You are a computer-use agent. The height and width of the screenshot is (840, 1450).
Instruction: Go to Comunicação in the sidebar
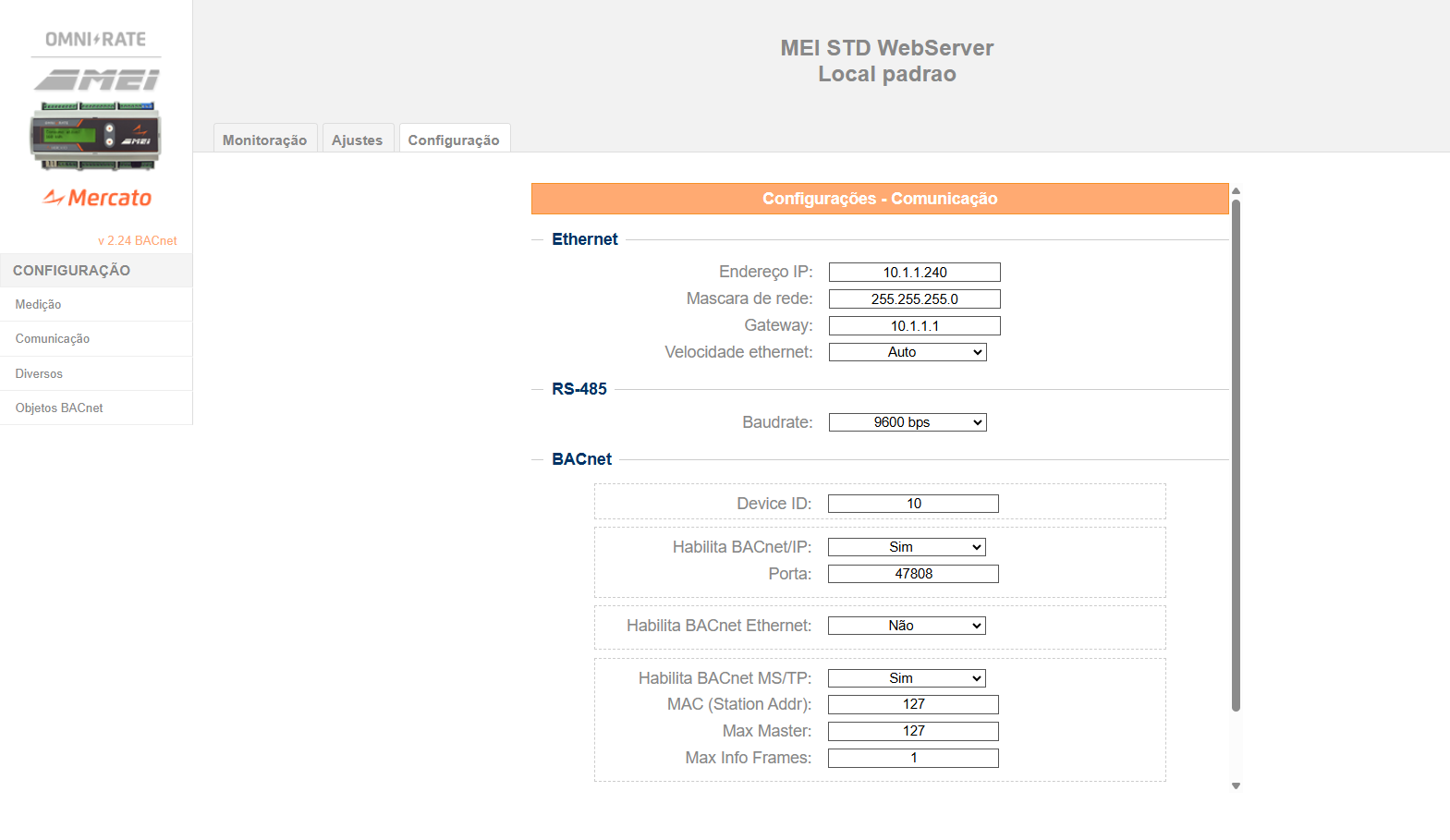(96, 338)
